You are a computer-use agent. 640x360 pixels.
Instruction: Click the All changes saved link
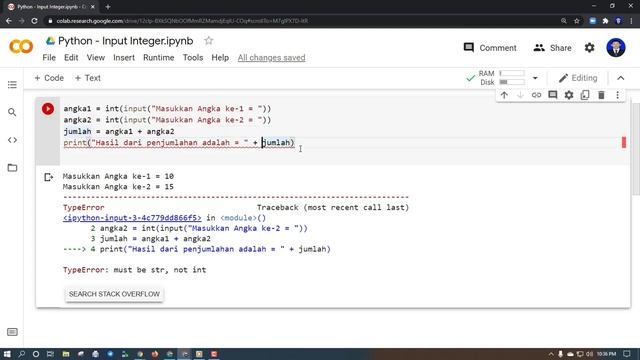271,58
